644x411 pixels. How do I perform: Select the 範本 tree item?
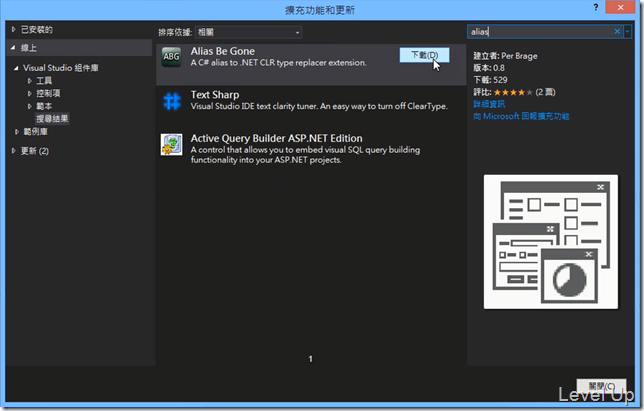click(44, 106)
